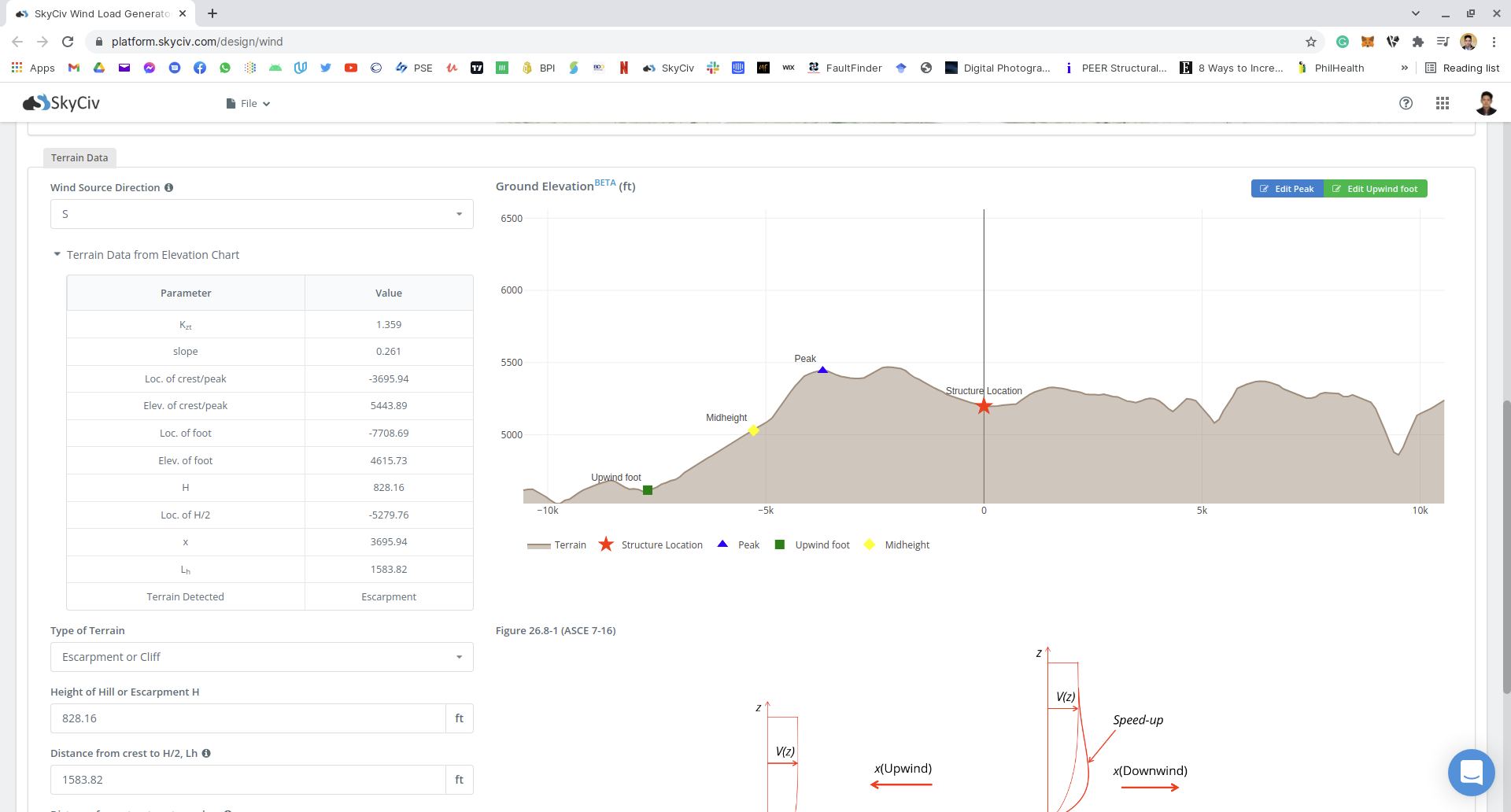Collapse Terrain Data from Elevation Chart
1511x812 pixels.
(57, 255)
